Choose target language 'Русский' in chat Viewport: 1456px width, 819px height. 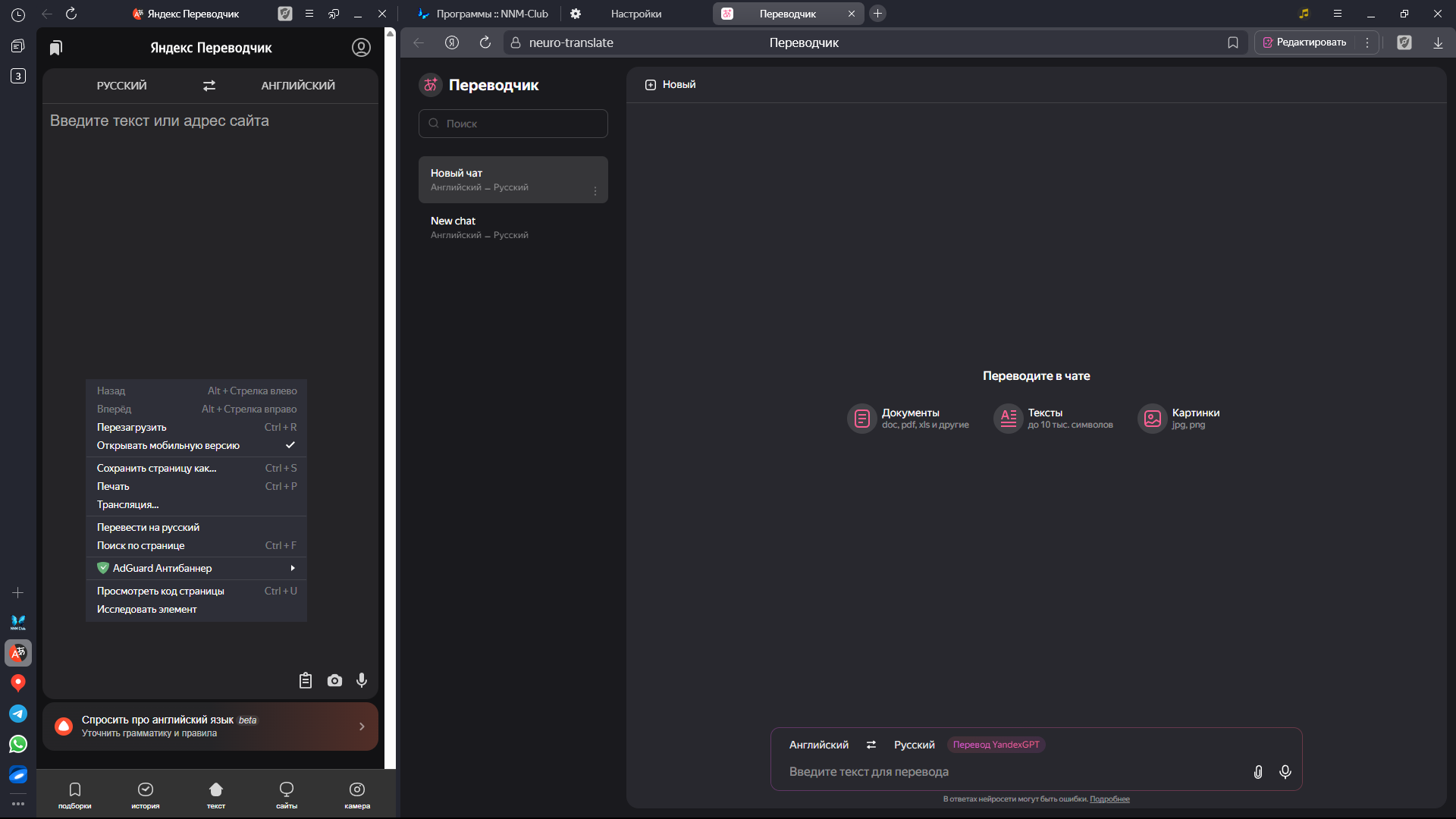(915, 745)
